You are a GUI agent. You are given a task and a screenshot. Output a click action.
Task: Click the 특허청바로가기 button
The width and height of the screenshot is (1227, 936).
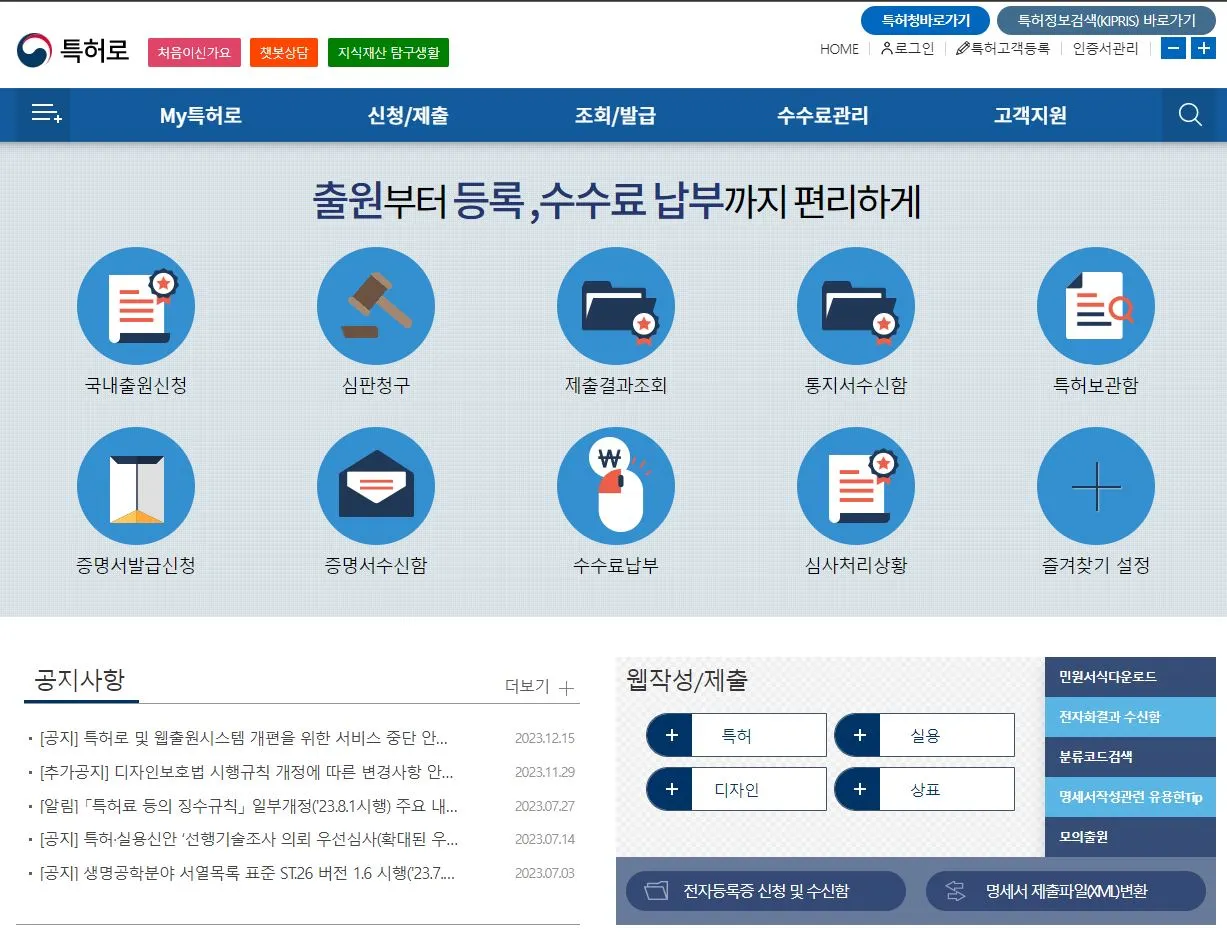(x=926, y=20)
